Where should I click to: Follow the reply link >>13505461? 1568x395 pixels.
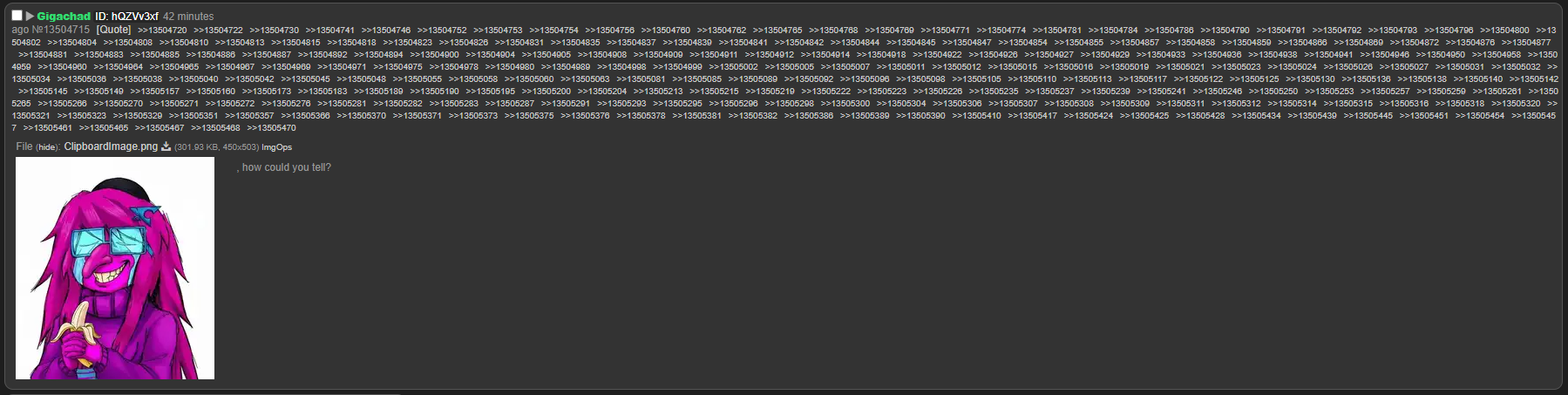tap(48, 128)
